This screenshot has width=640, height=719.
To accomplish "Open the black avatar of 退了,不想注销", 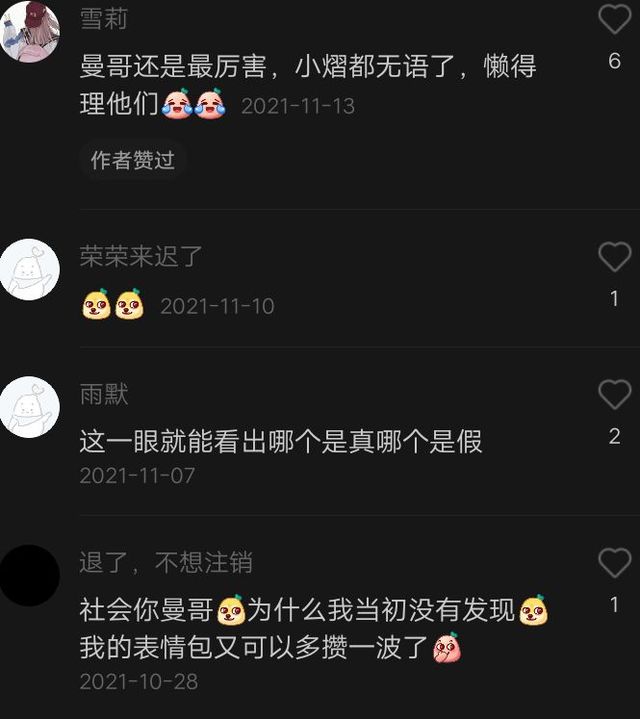I will coord(29,575).
